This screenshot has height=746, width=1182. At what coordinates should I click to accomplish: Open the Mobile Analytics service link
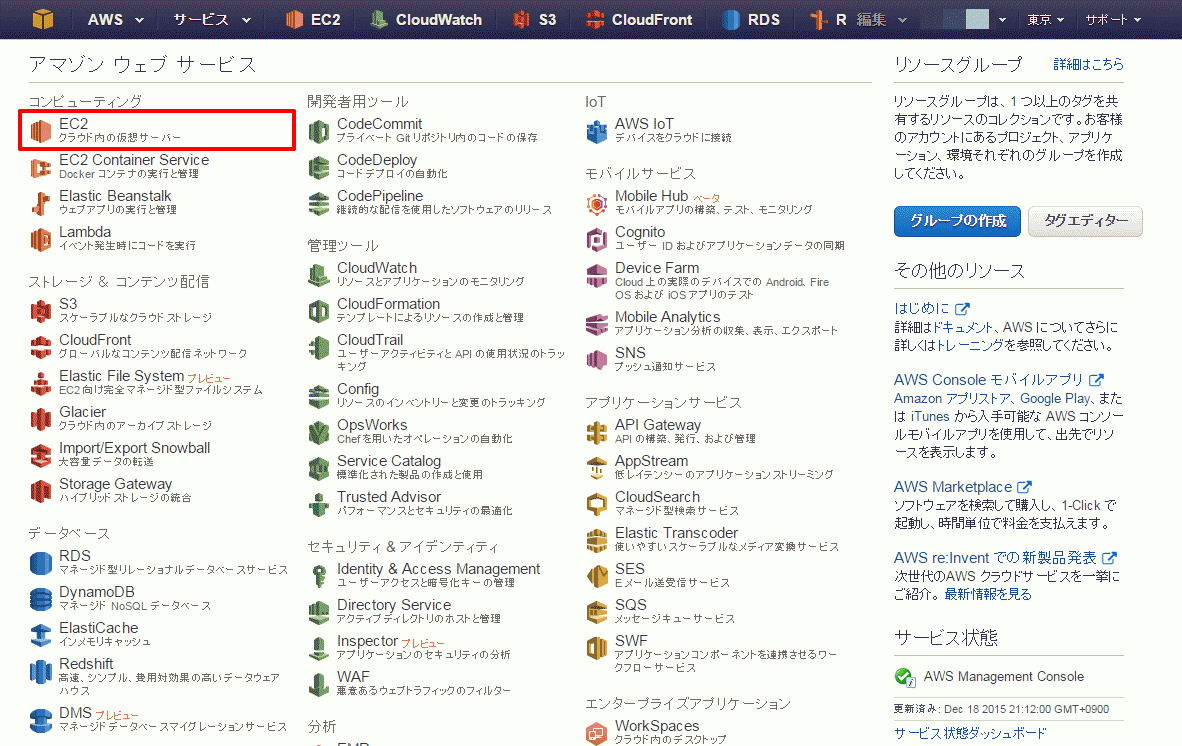click(668, 316)
